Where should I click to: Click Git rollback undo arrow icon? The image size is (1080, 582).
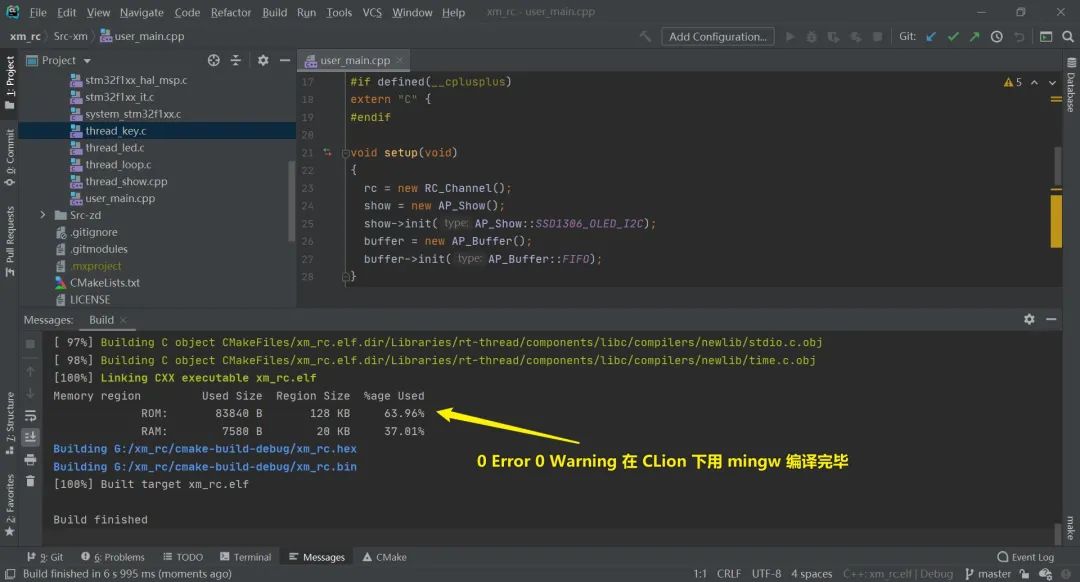click(1019, 37)
